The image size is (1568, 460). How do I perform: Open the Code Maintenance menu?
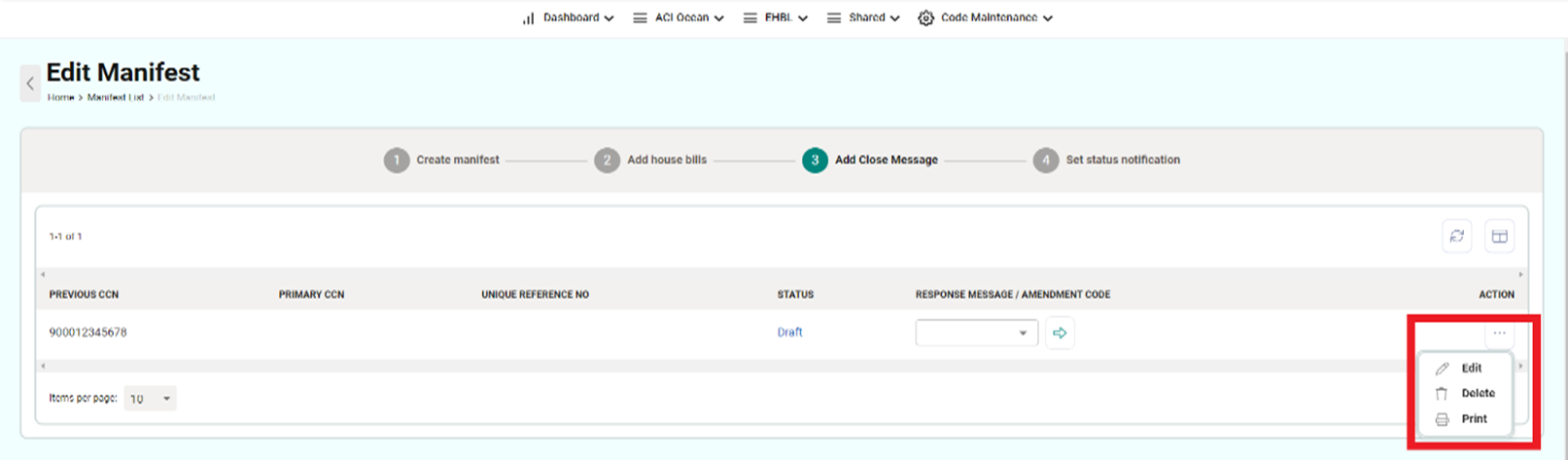click(986, 18)
